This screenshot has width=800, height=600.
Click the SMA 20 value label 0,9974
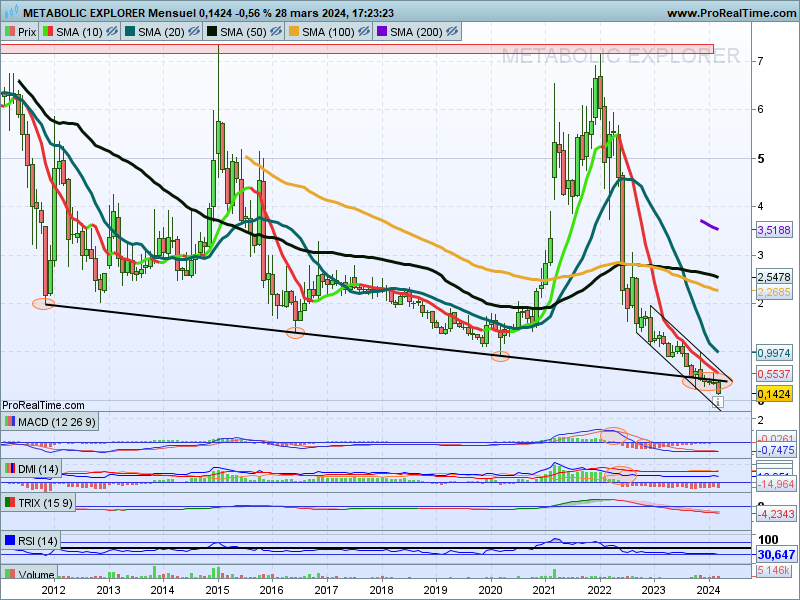coord(774,353)
